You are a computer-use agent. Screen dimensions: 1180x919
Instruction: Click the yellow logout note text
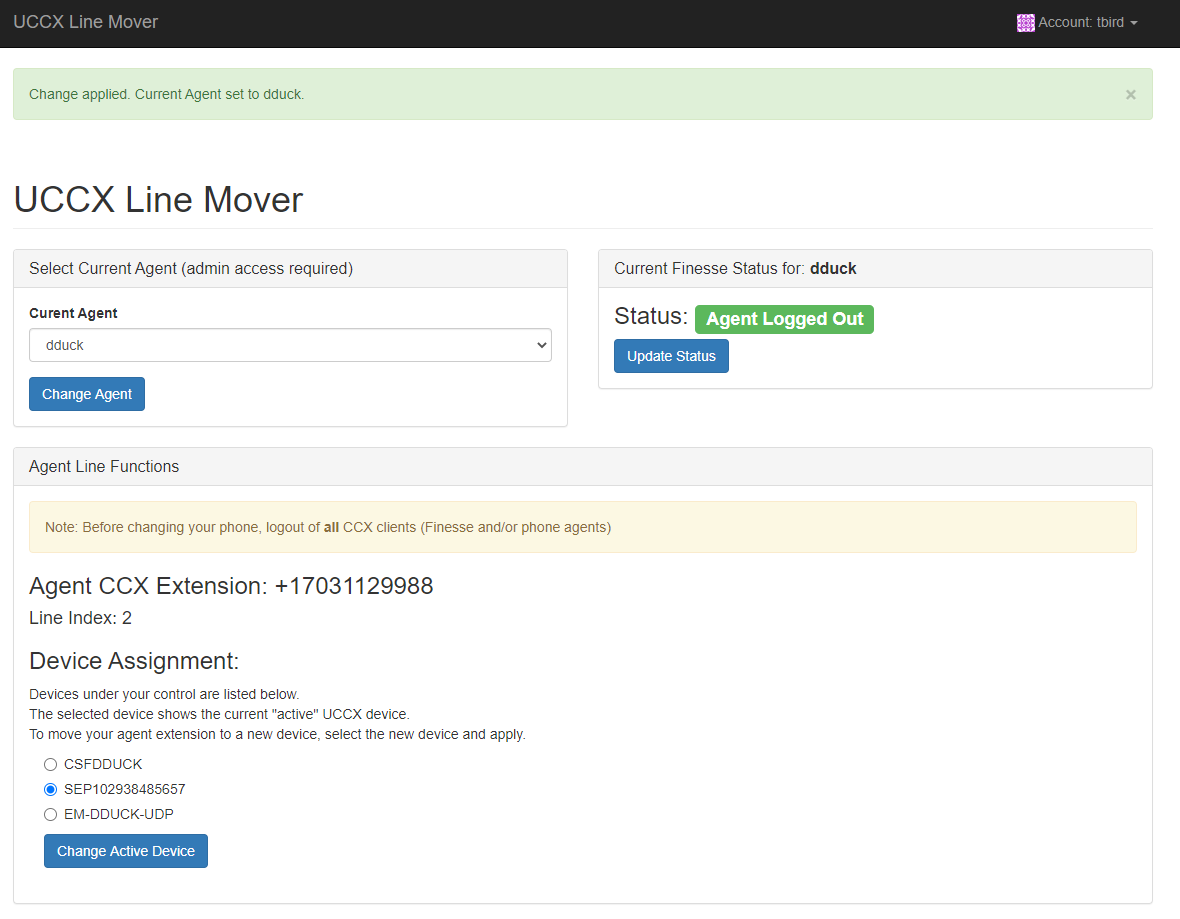point(328,528)
